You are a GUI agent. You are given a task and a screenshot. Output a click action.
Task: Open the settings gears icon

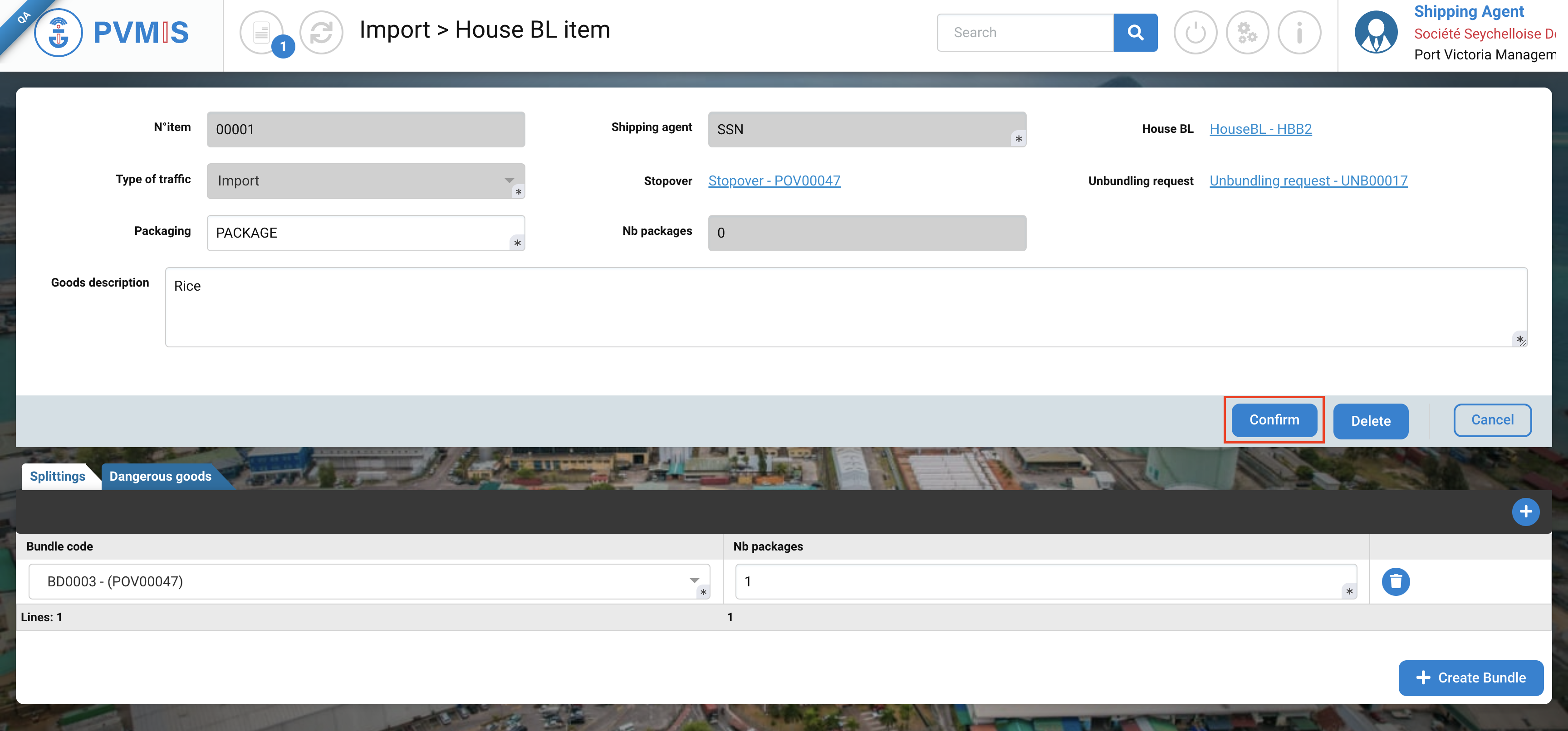coord(1247,33)
